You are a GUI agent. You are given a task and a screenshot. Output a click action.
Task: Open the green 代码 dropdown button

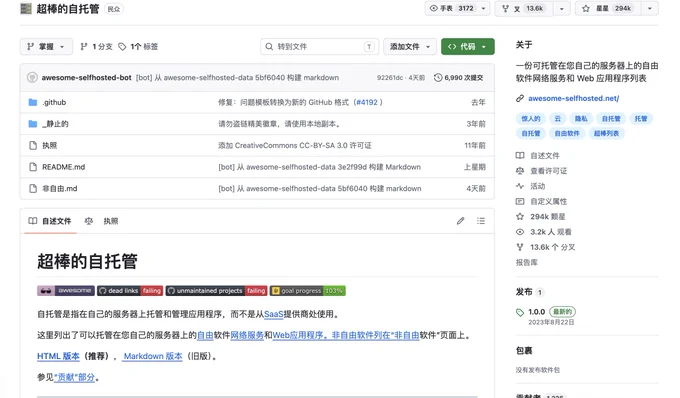coord(468,46)
